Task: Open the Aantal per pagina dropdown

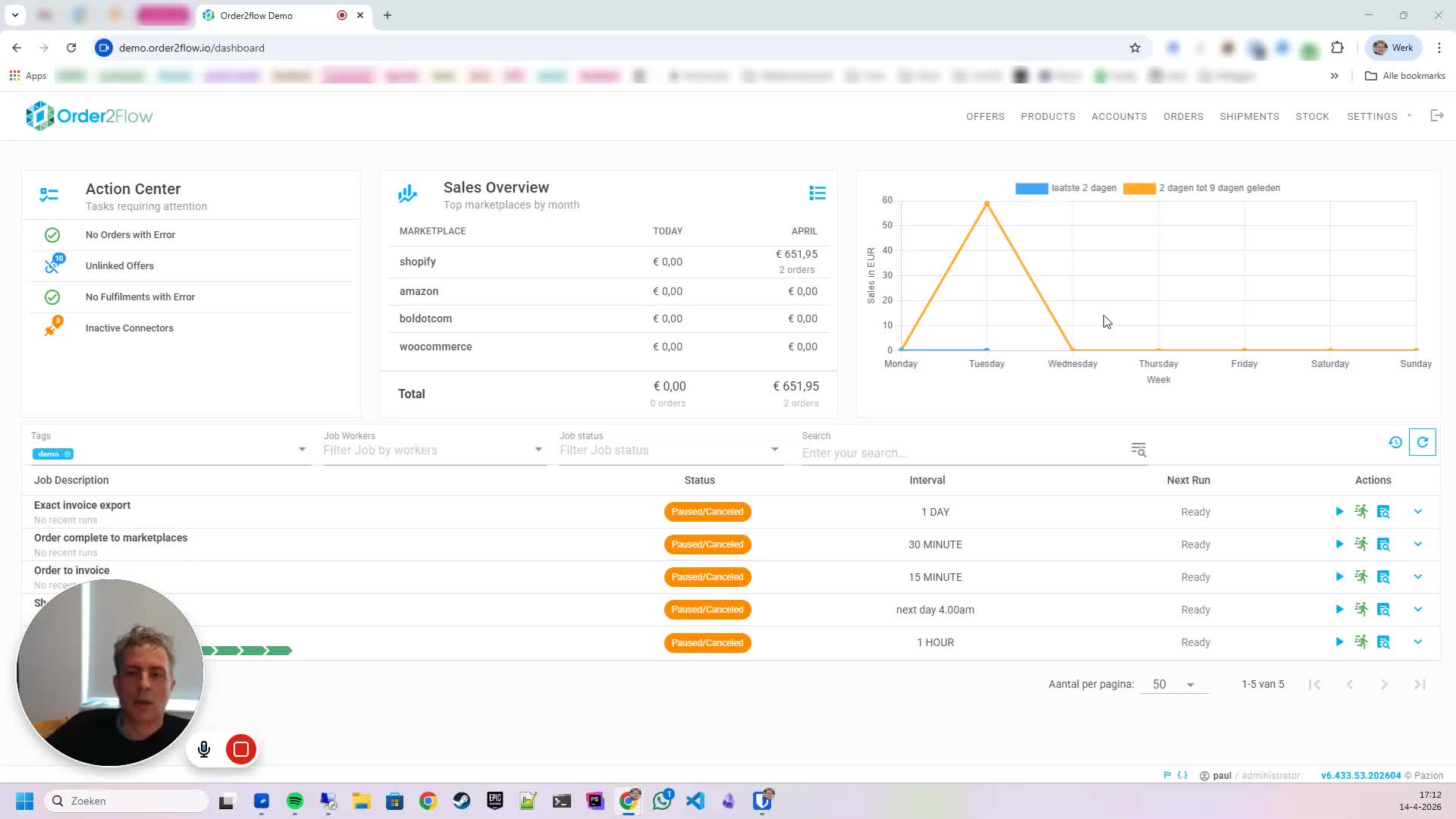Action: 1172,684
